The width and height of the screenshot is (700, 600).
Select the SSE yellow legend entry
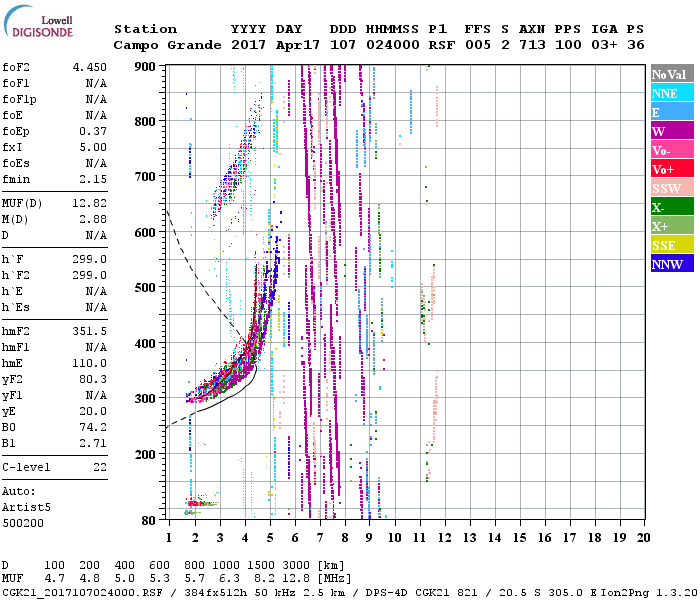672,245
